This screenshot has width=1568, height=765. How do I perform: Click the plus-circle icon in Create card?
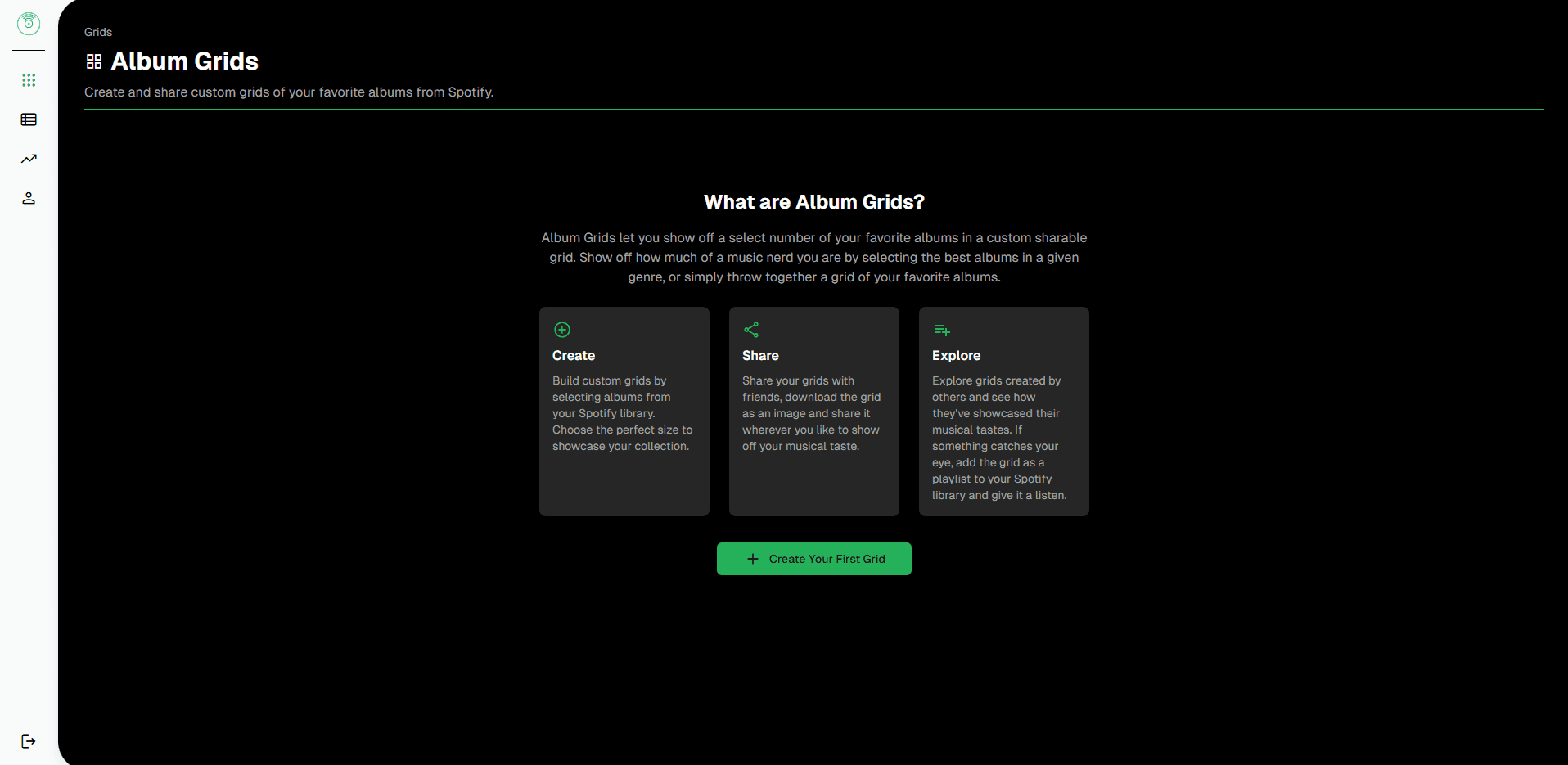point(562,330)
